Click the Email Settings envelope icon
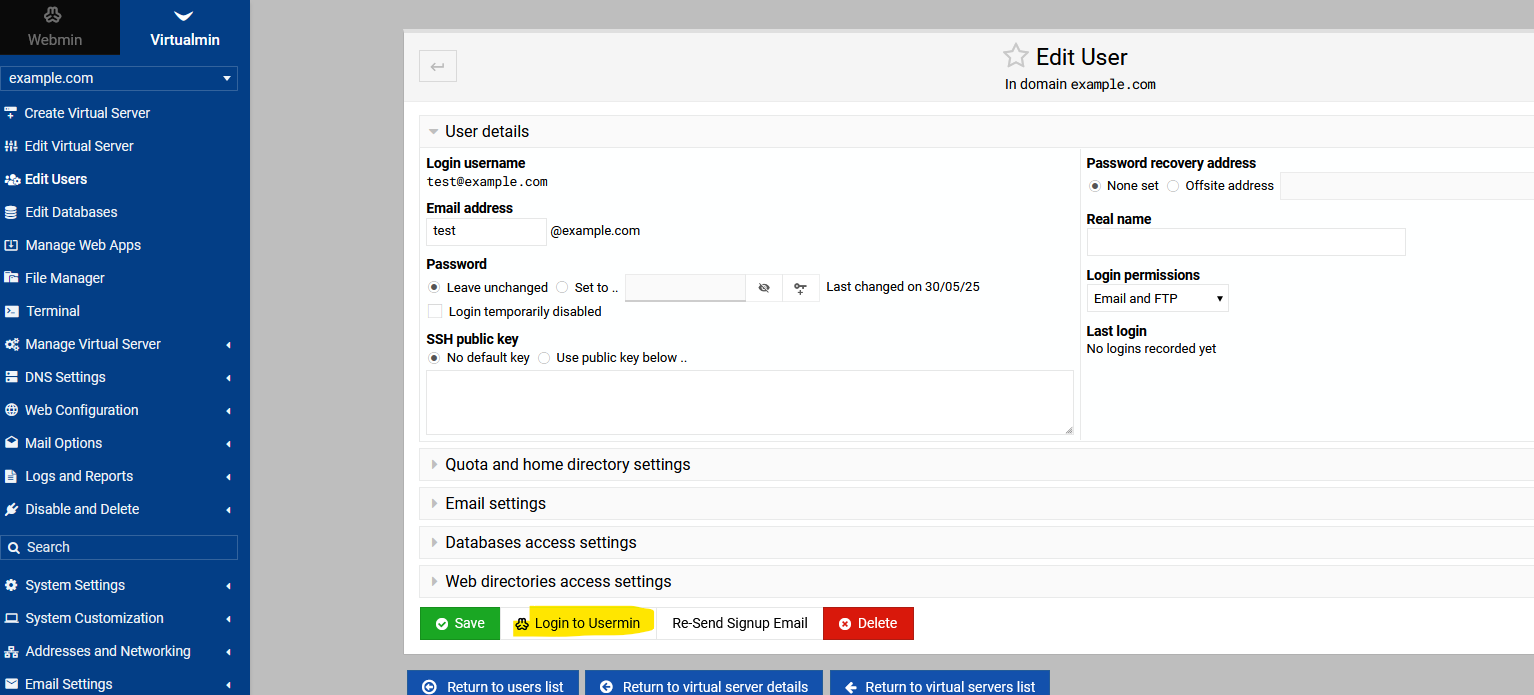 click(x=12, y=684)
